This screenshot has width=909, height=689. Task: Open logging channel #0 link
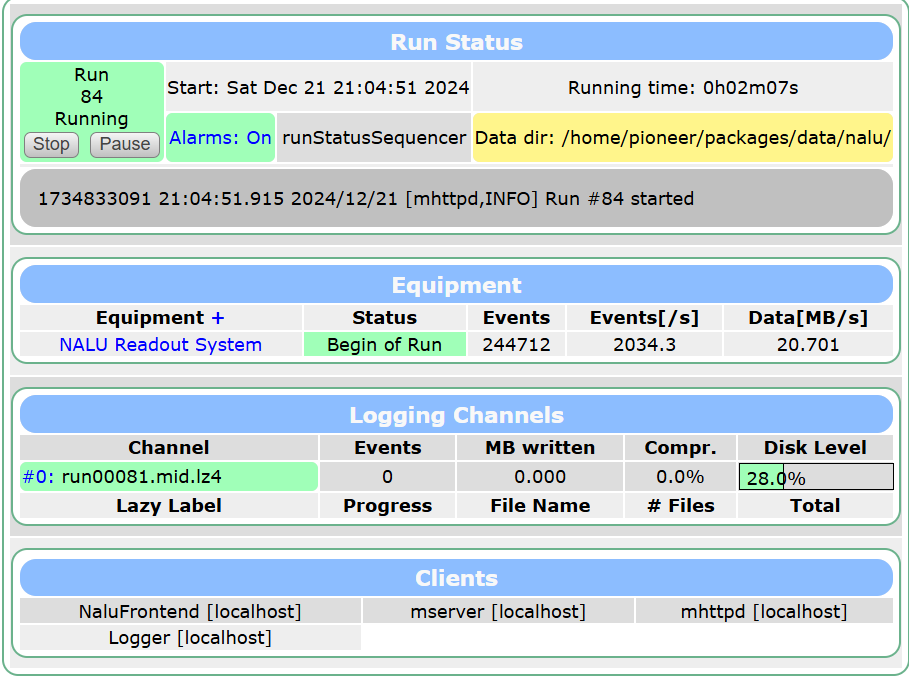(x=38, y=477)
